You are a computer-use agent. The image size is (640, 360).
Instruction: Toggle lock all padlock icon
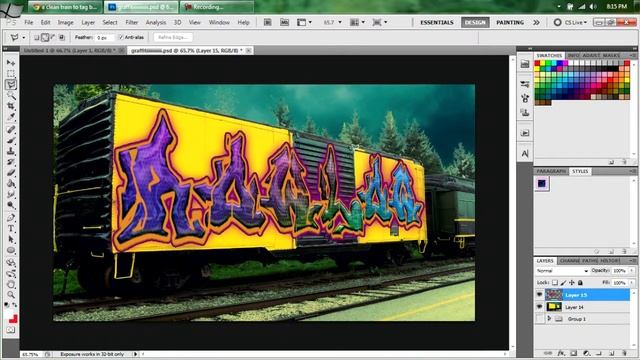click(x=580, y=282)
